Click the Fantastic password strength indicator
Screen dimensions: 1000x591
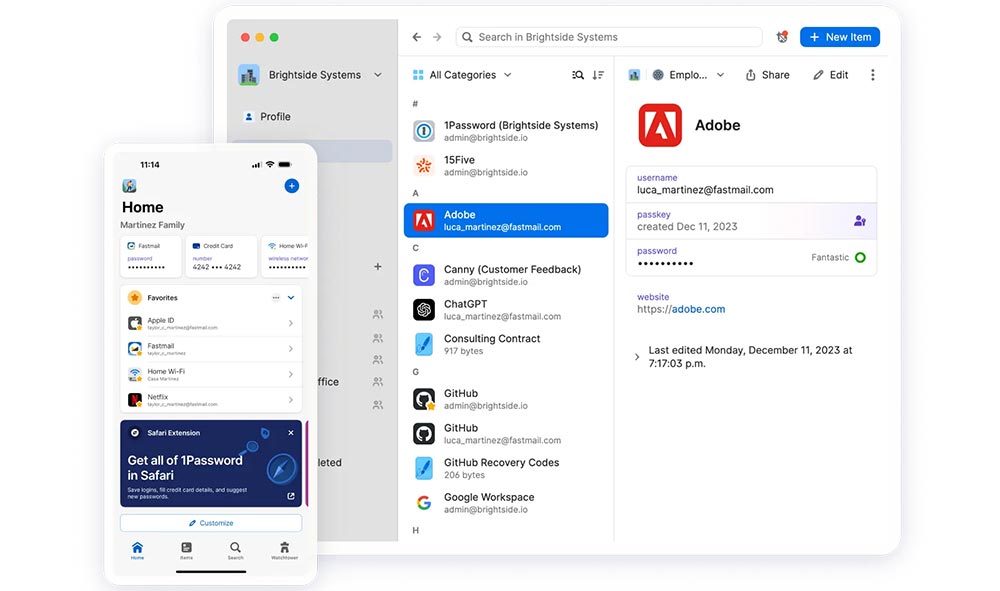(x=838, y=258)
